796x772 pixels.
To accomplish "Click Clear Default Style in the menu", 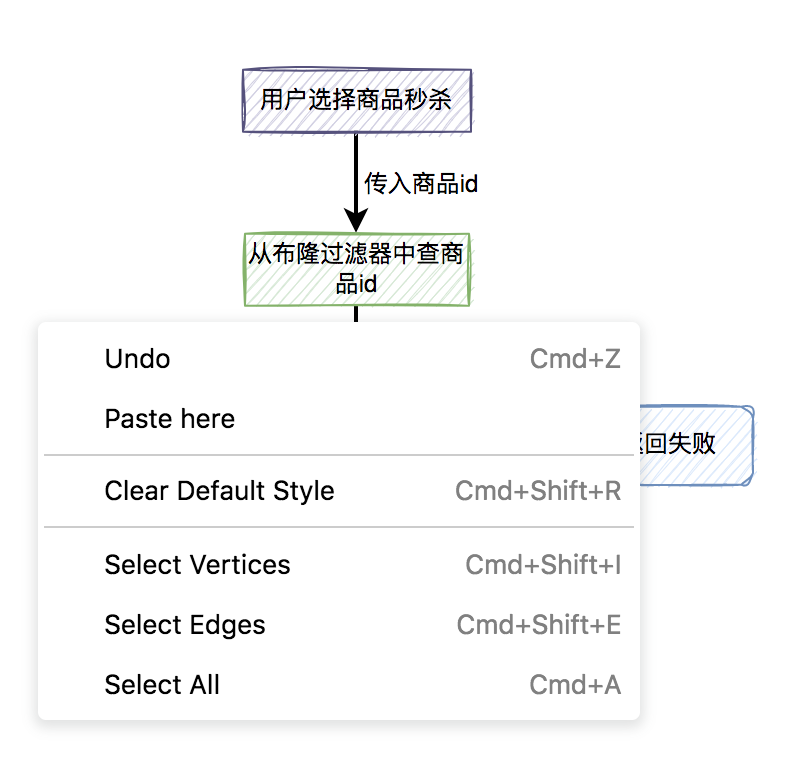I will click(x=219, y=491).
